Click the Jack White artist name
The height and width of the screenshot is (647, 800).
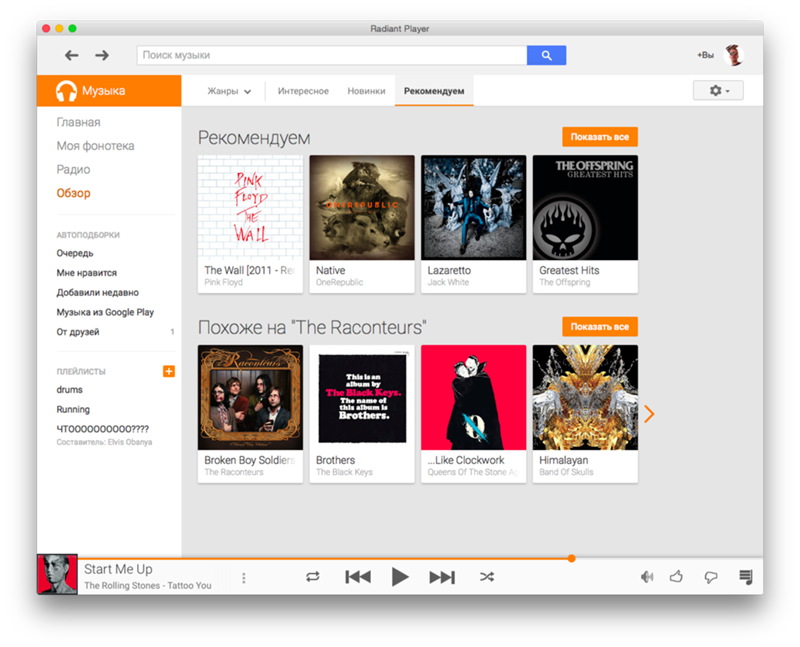[x=448, y=282]
